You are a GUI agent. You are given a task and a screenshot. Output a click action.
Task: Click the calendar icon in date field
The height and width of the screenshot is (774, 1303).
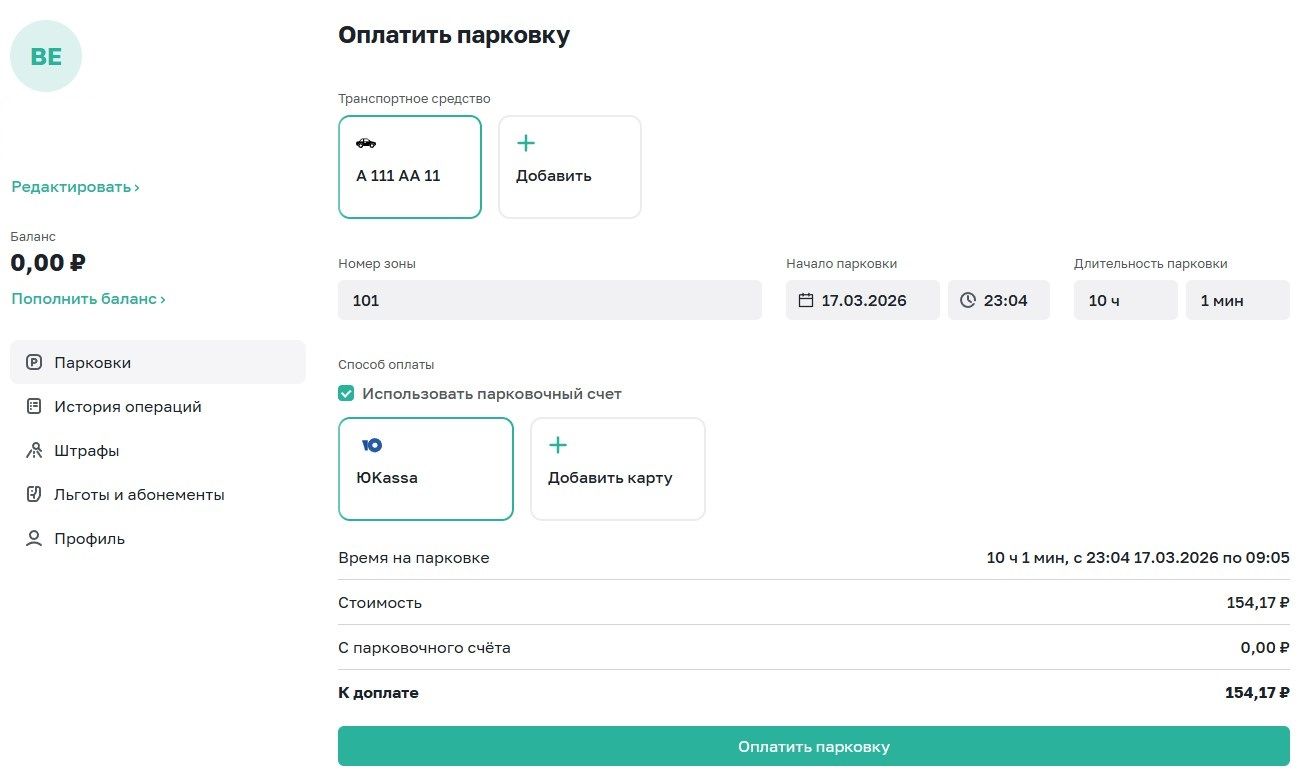806,300
